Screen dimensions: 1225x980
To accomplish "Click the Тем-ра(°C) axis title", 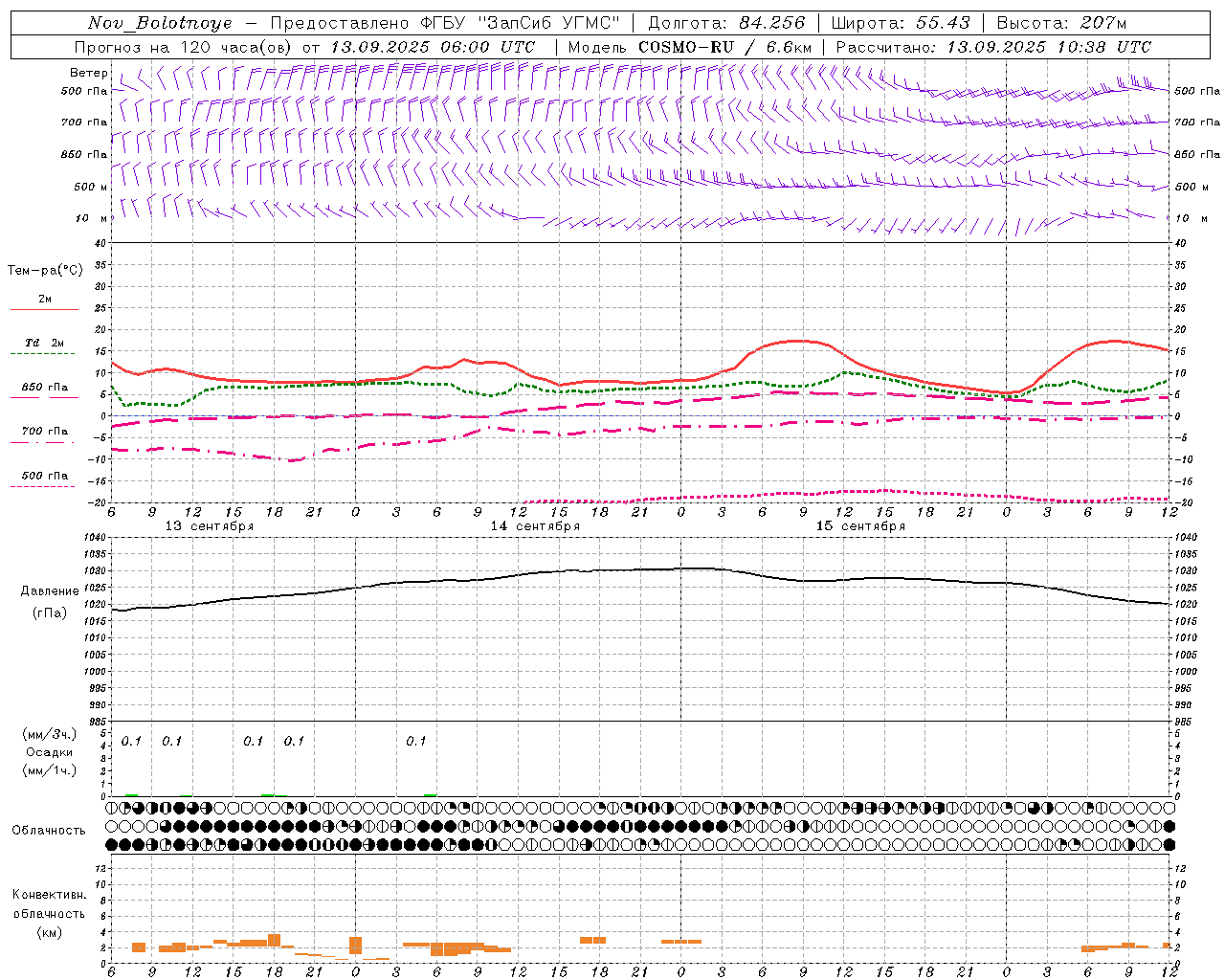I will pos(45,271).
